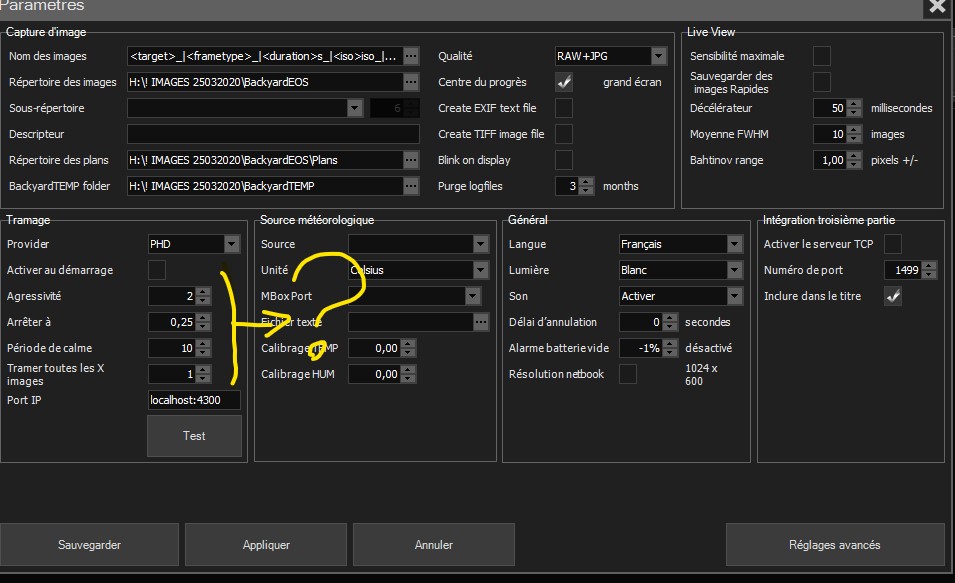Close the Paramètres window
Image resolution: width=955 pixels, height=583 pixels.
click(x=936, y=7)
